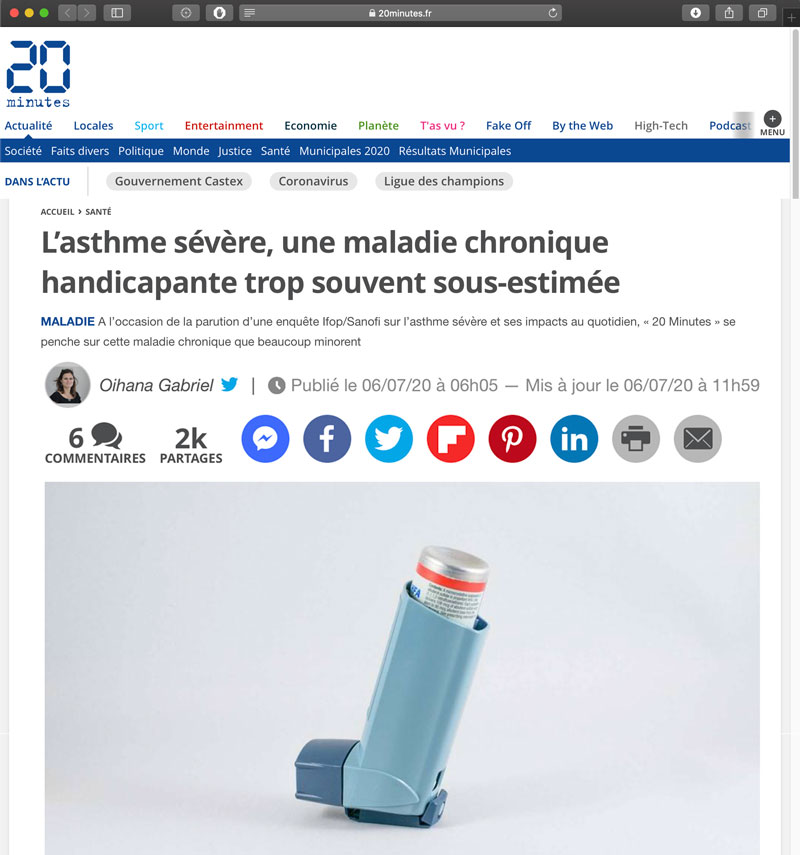The width and height of the screenshot is (800, 855).
Task: Open the Planète section tab
Action: 378,125
